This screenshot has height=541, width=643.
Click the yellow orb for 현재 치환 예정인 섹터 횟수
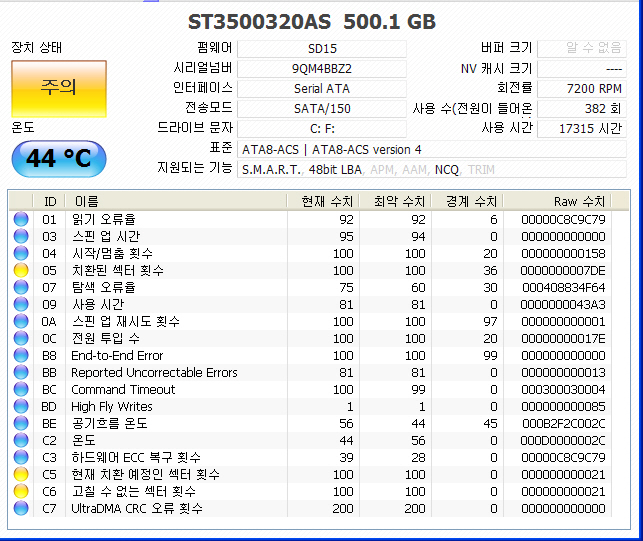pyautogui.click(x=21, y=475)
